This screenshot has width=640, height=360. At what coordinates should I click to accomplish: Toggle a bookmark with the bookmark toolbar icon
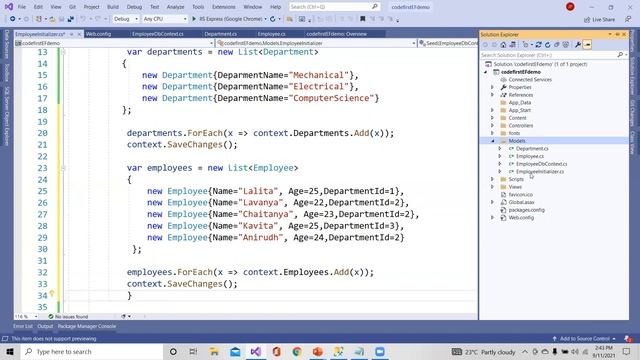click(x=362, y=19)
